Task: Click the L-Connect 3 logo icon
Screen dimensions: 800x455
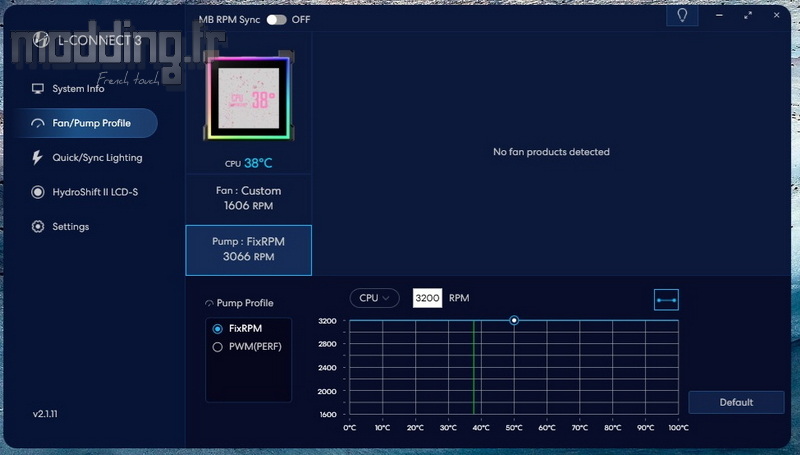Action: pyautogui.click(x=41, y=39)
